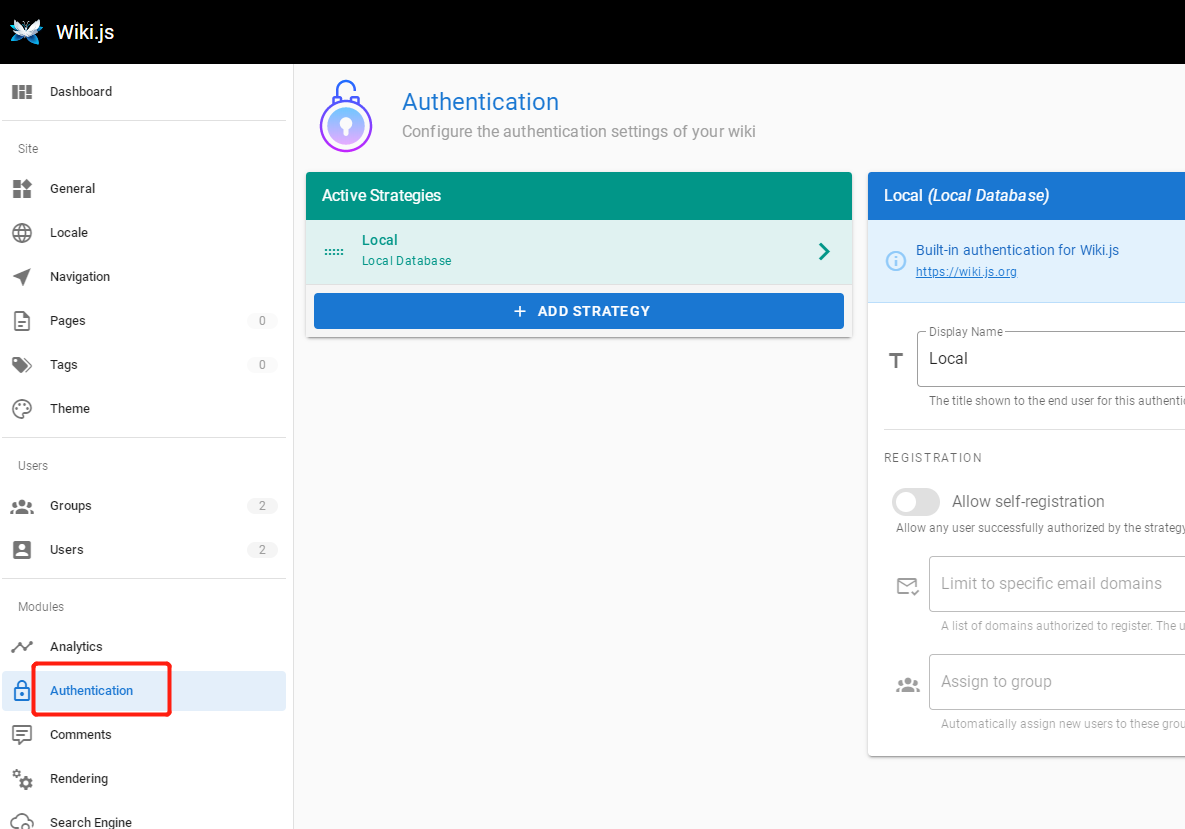The width and height of the screenshot is (1185, 829).
Task: Click the Rendering gears icon
Action: pyautogui.click(x=22, y=778)
